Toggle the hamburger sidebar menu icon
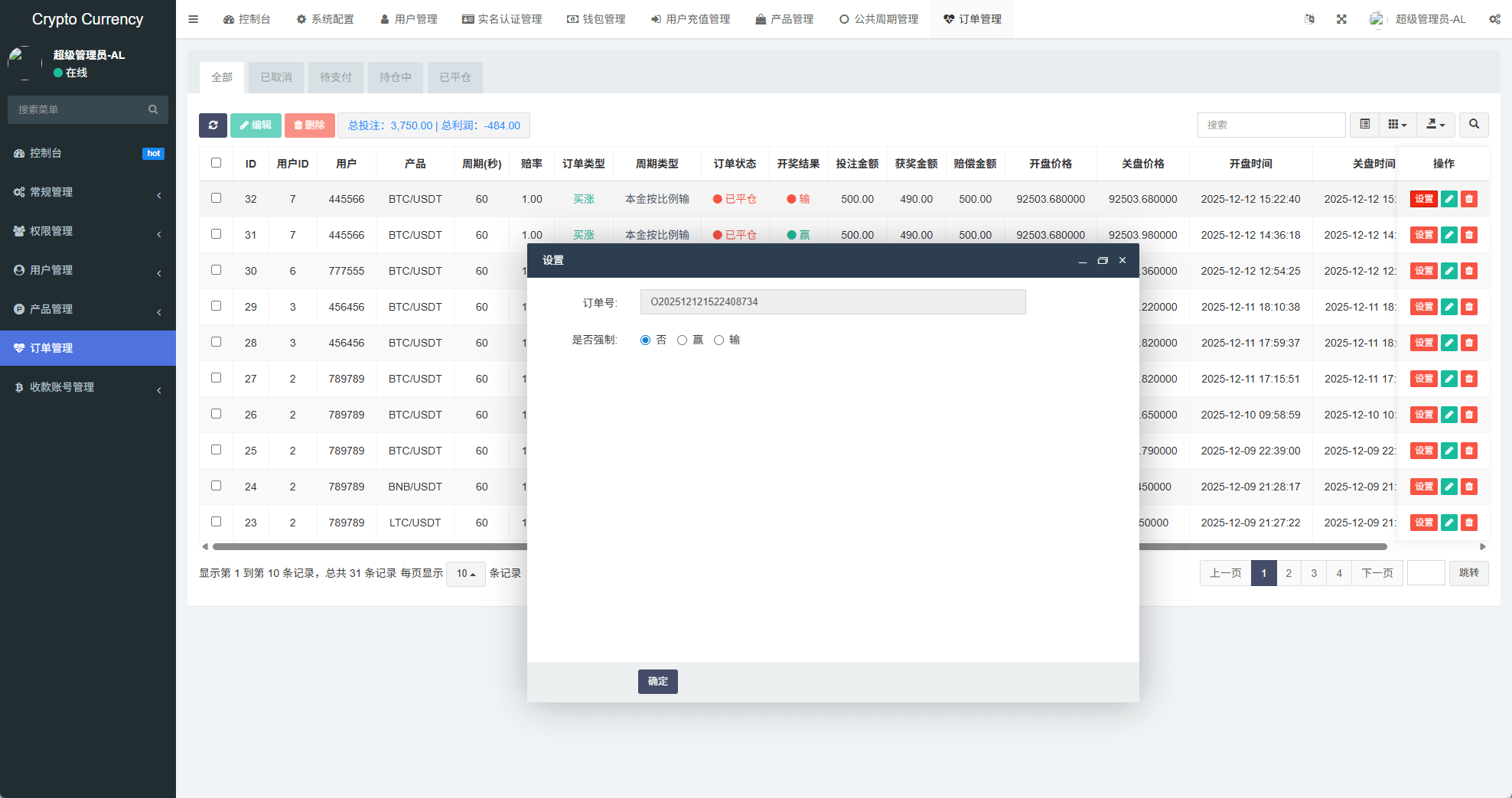1512x798 pixels. (x=194, y=19)
